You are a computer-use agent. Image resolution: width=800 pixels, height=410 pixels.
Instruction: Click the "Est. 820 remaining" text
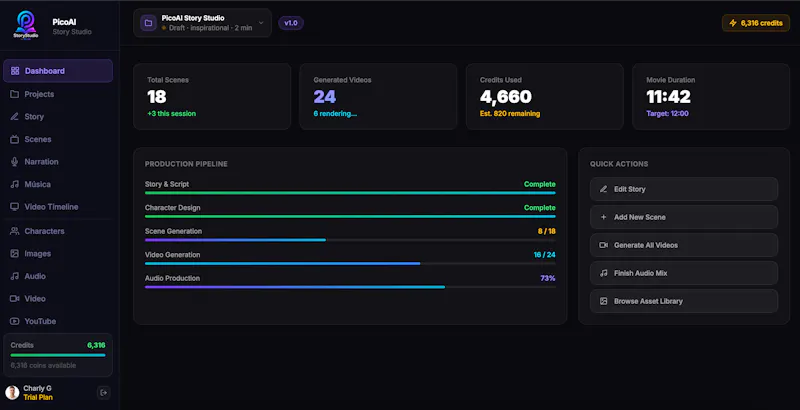click(x=510, y=114)
